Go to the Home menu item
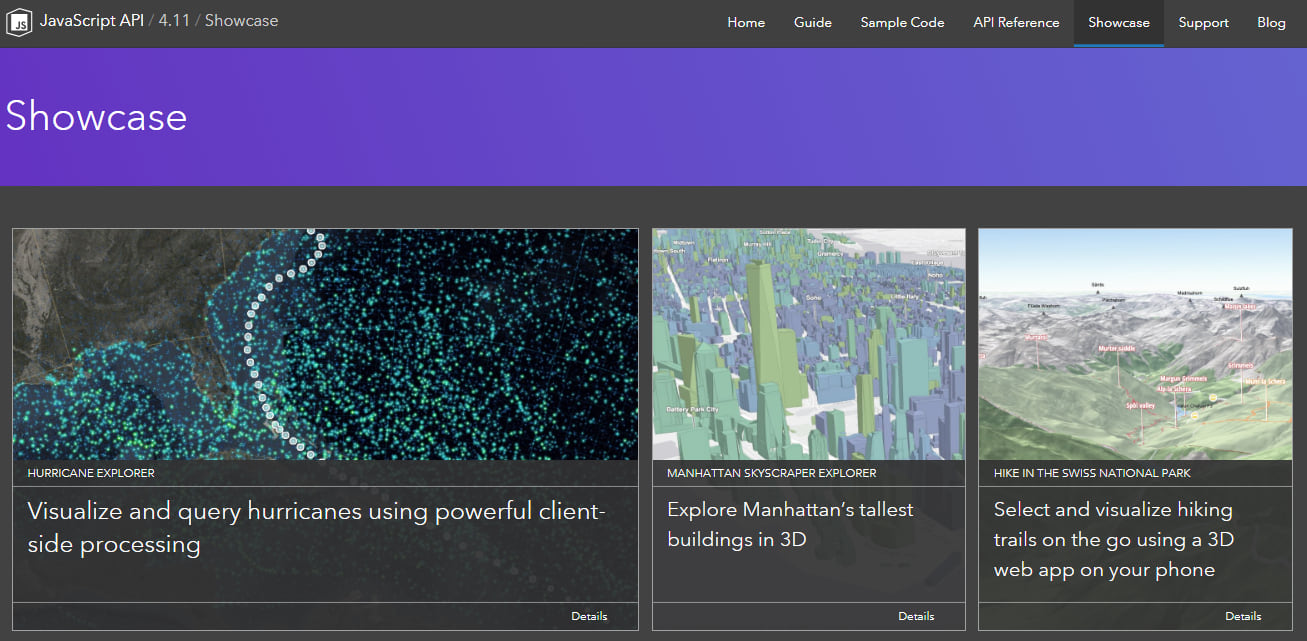This screenshot has width=1307, height=641. pyautogui.click(x=746, y=22)
